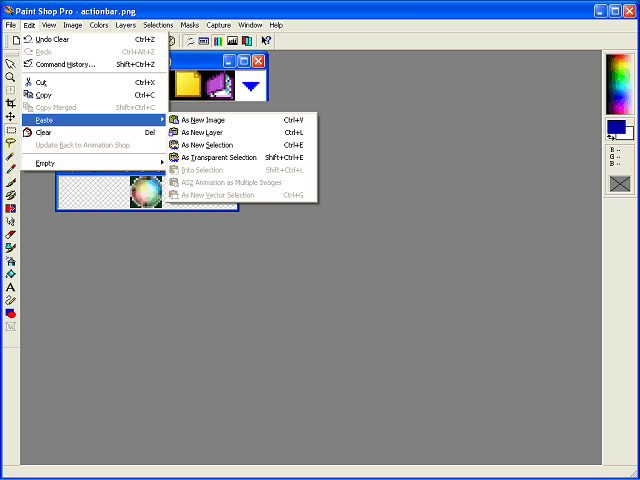
Task: Select the Freehand lasso tool
Action: click(11, 143)
